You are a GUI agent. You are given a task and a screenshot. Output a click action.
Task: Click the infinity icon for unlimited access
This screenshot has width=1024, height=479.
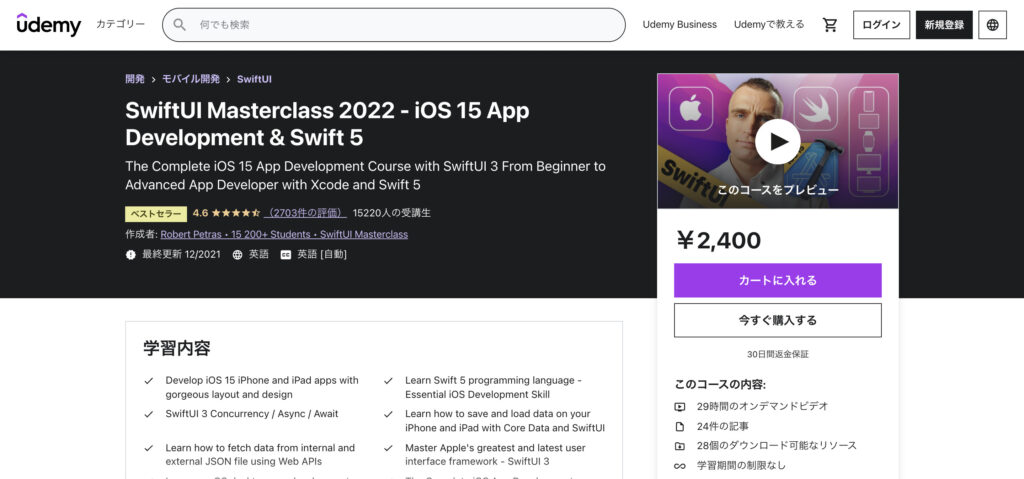680,466
